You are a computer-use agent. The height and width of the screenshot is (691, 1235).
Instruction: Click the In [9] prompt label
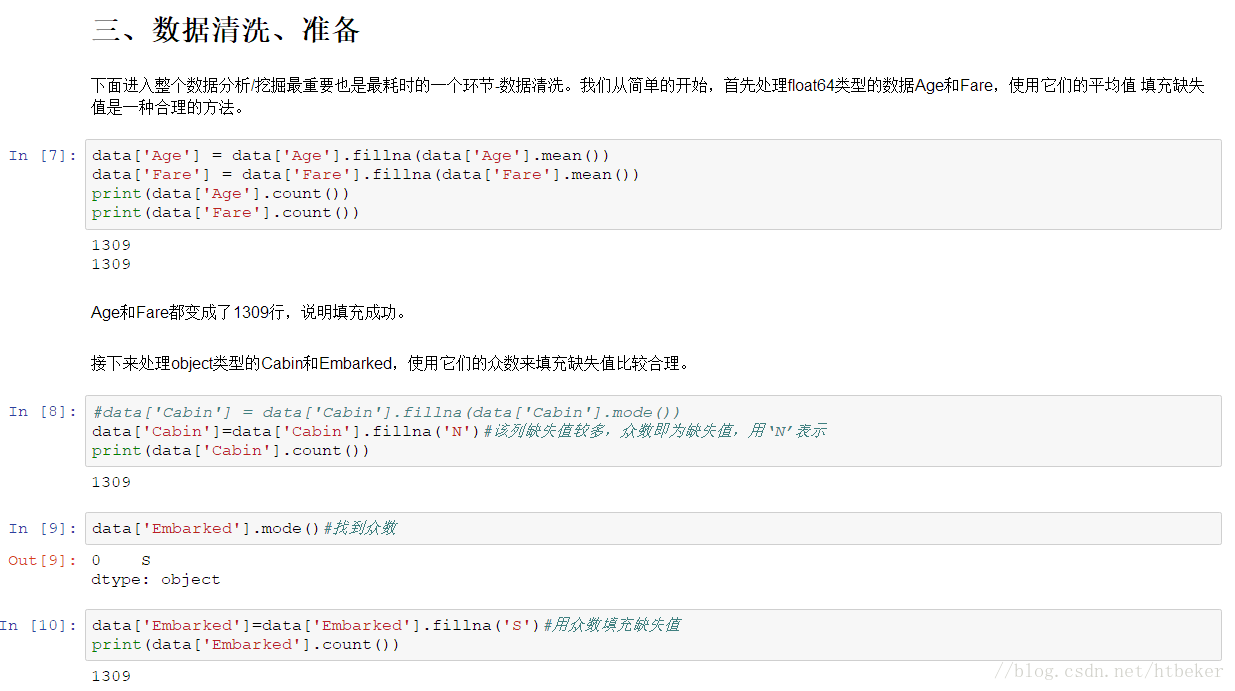[x=43, y=528]
